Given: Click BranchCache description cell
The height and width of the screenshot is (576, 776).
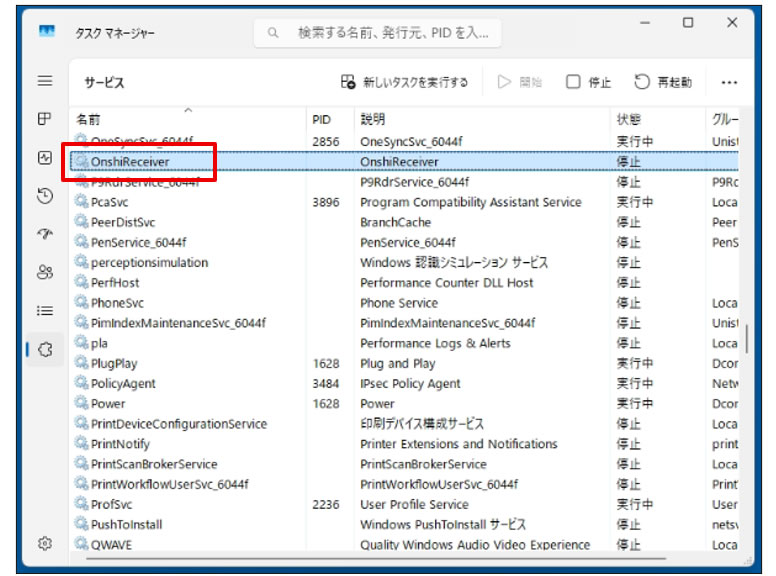Looking at the screenshot, I should pos(395,222).
